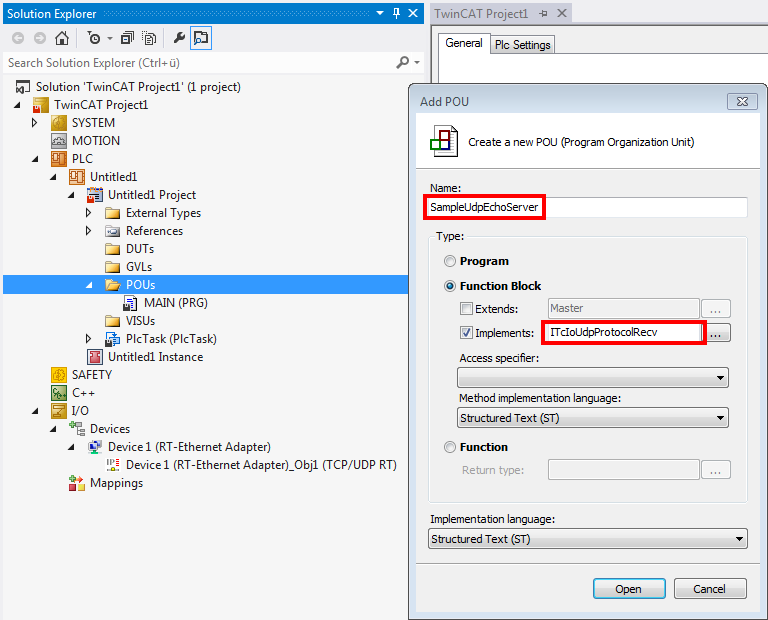Expand the PlcTask node
768x620 pixels.
point(89,339)
